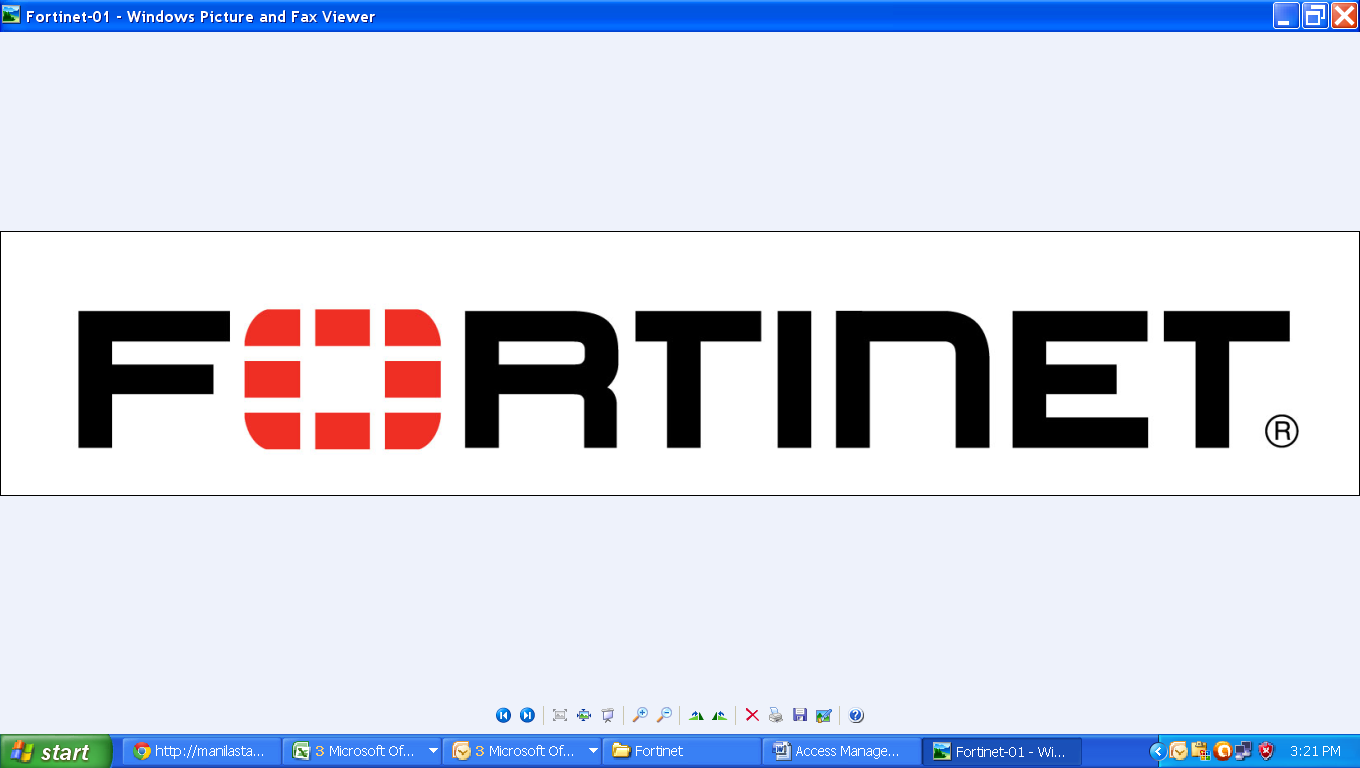Print the current picture
This screenshot has height=768, width=1360.
coord(776,715)
